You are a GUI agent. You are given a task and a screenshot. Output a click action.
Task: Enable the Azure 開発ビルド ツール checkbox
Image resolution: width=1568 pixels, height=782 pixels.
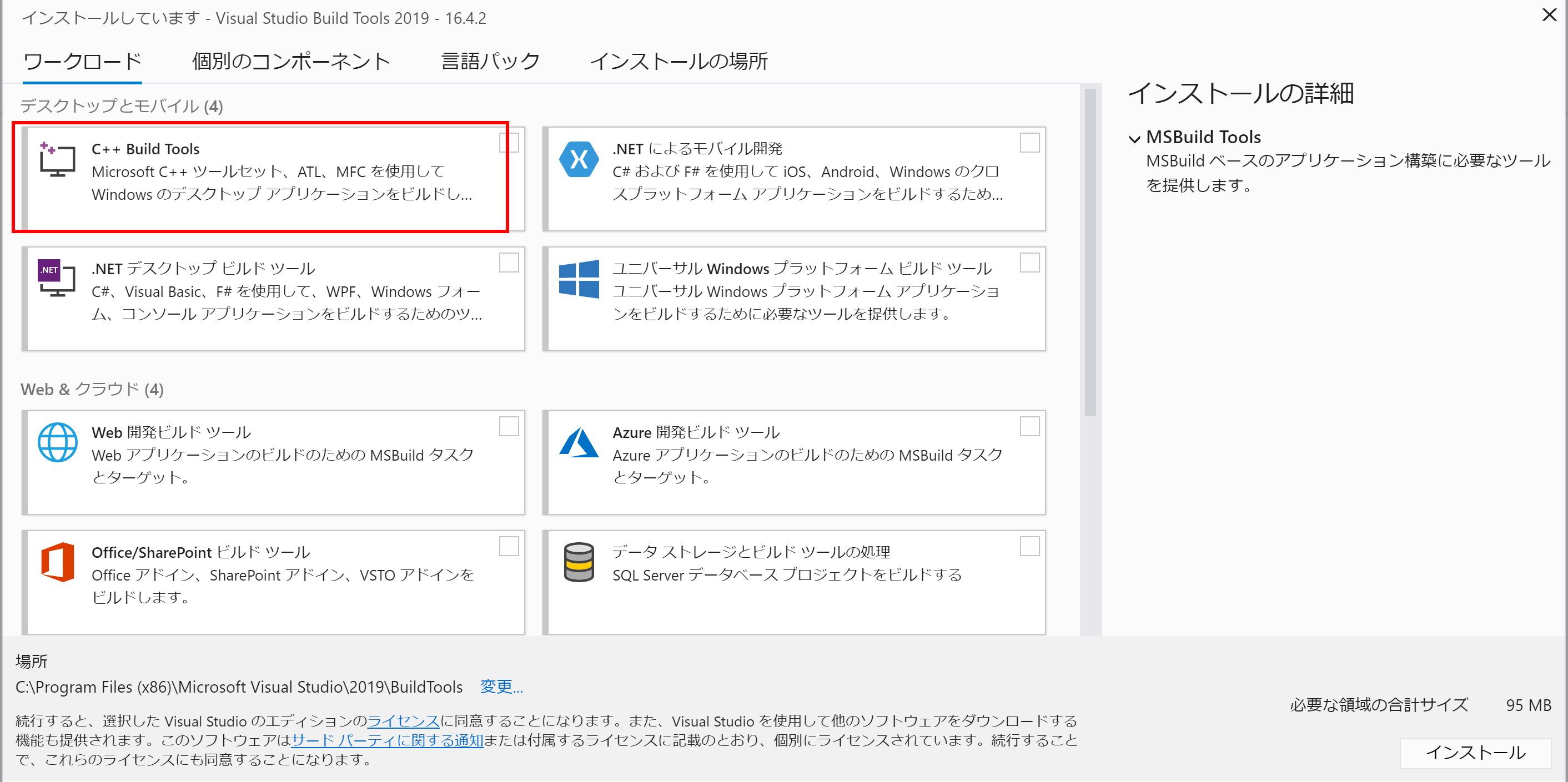(1030, 427)
